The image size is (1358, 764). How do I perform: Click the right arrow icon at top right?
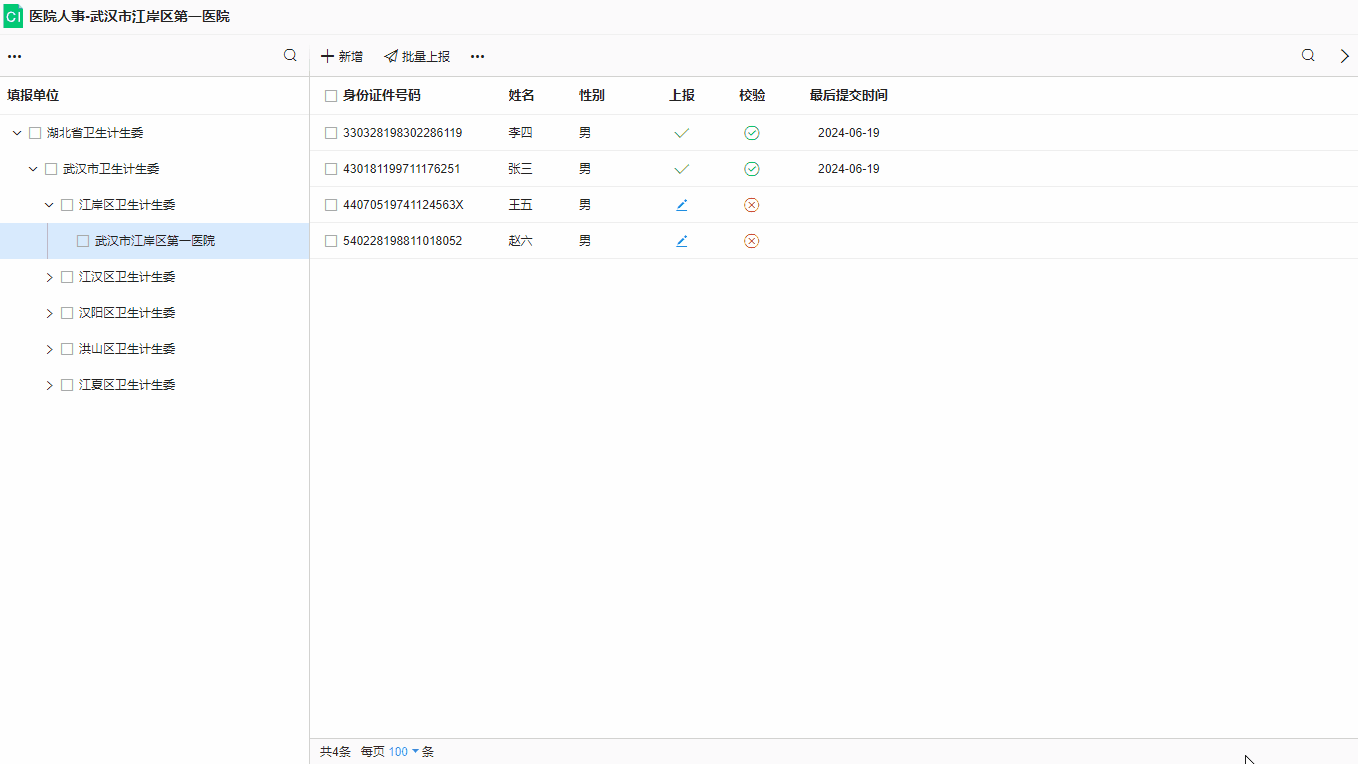1344,56
